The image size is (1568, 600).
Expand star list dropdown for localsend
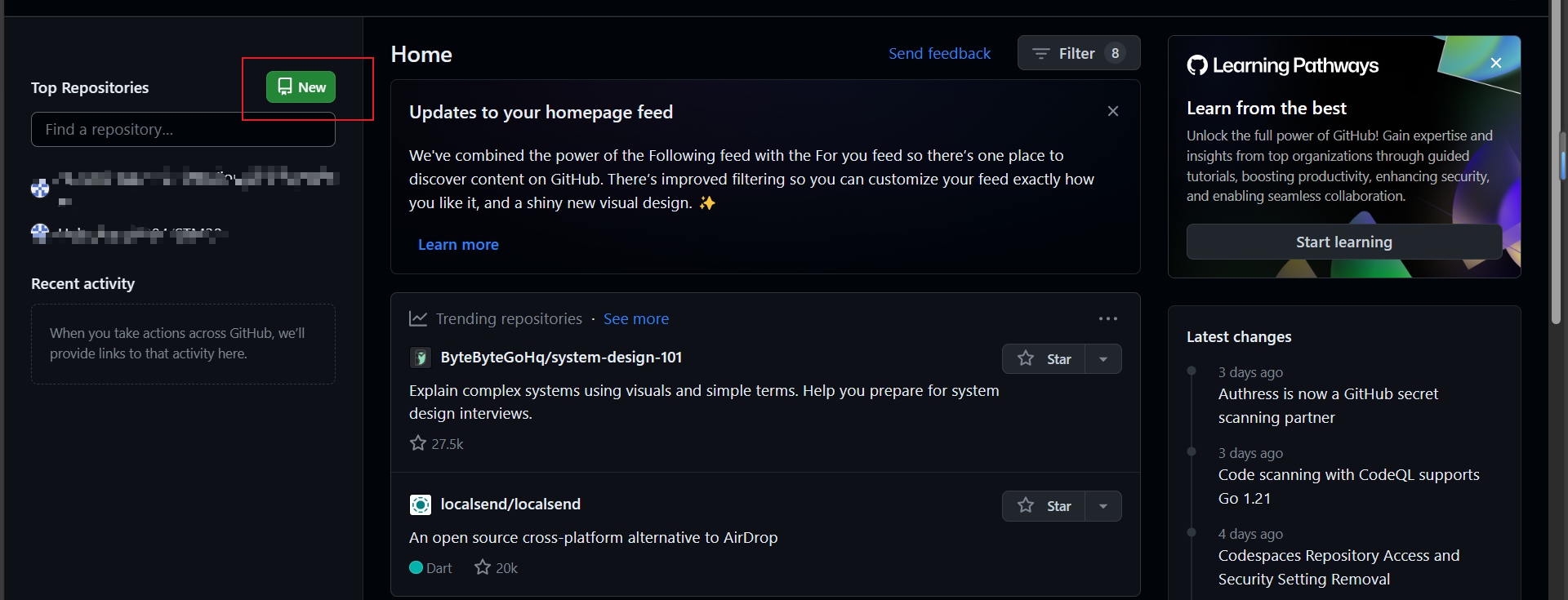point(1103,506)
